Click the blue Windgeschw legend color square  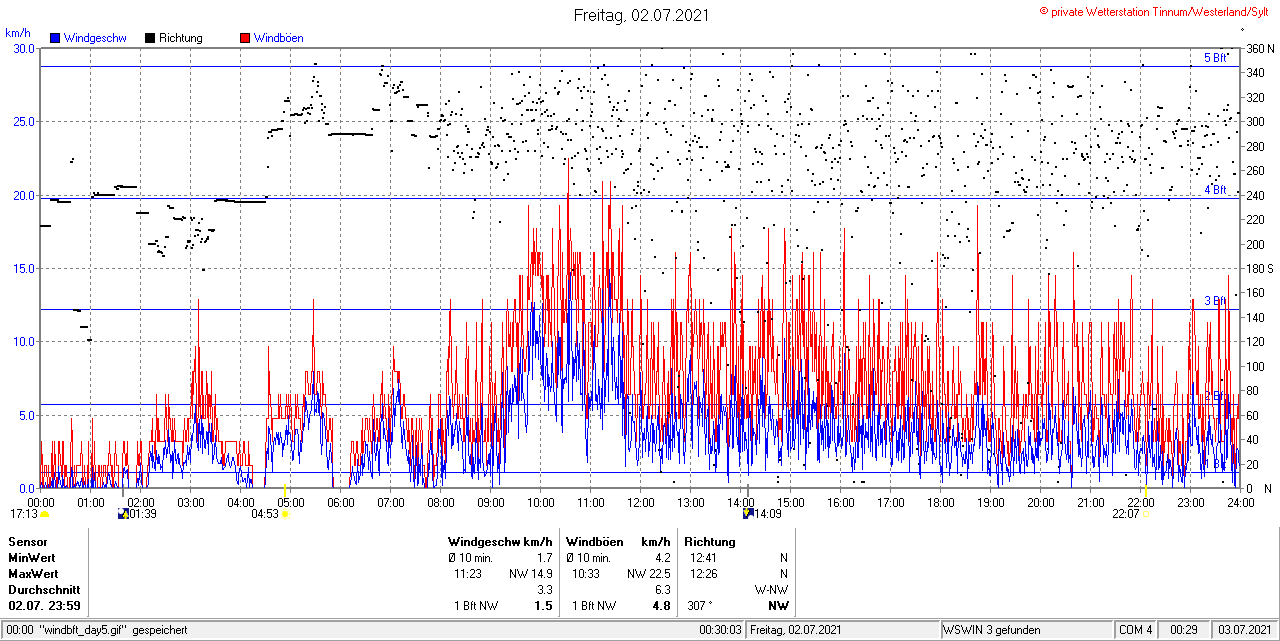(x=55, y=38)
